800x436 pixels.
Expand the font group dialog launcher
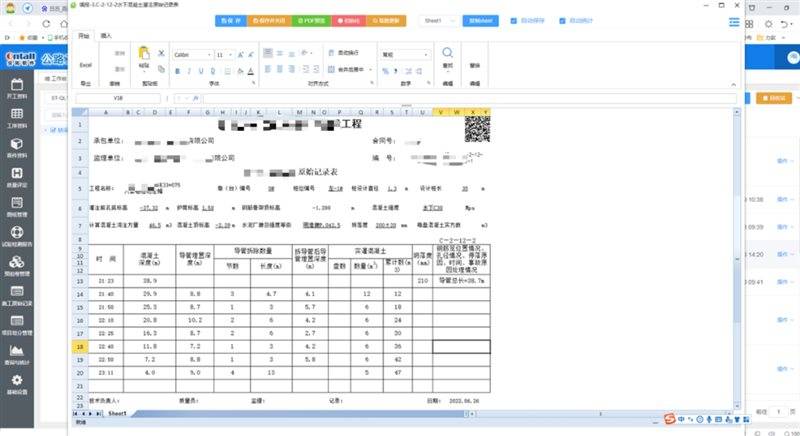click(254, 83)
